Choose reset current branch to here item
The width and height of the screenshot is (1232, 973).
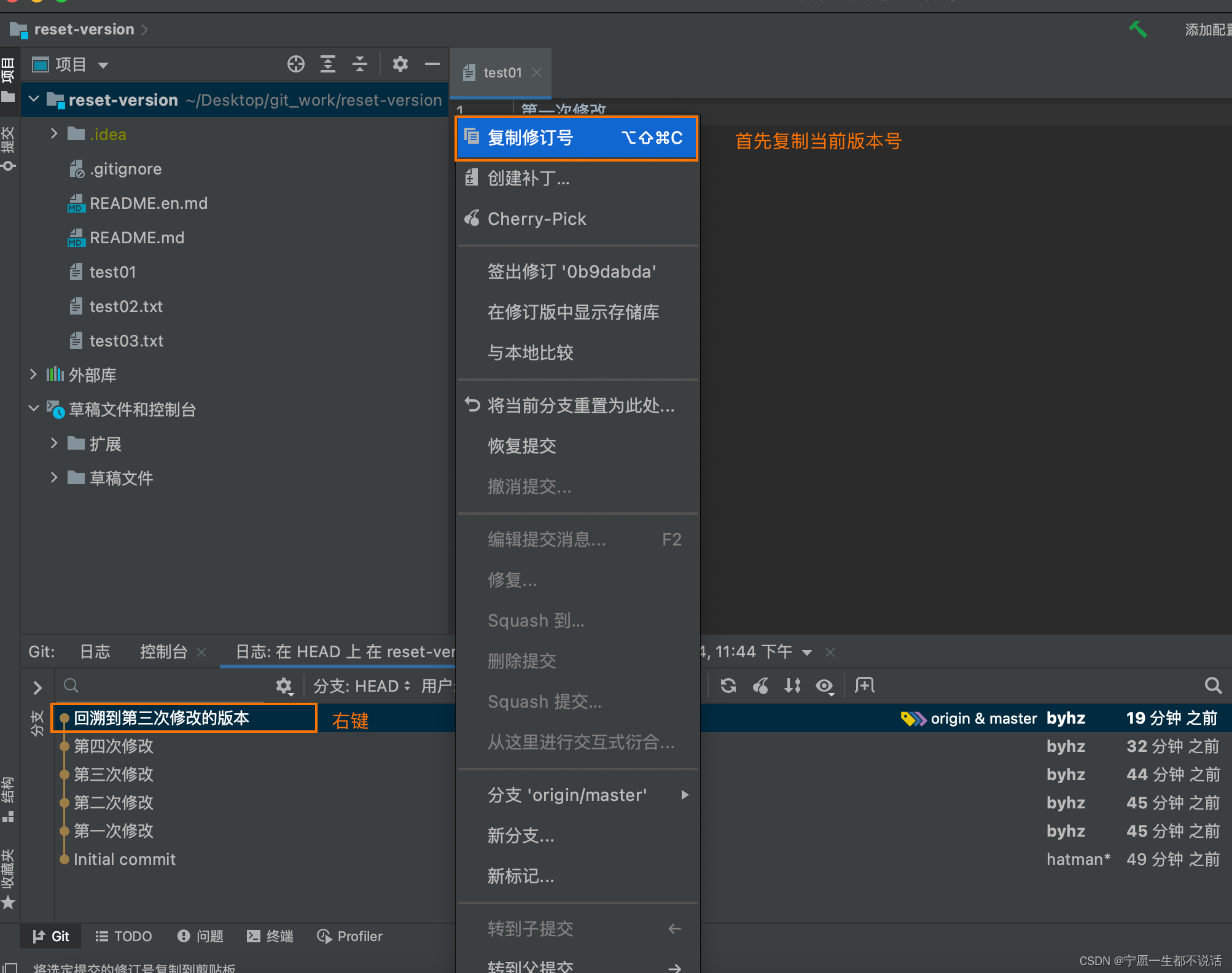pos(577,405)
